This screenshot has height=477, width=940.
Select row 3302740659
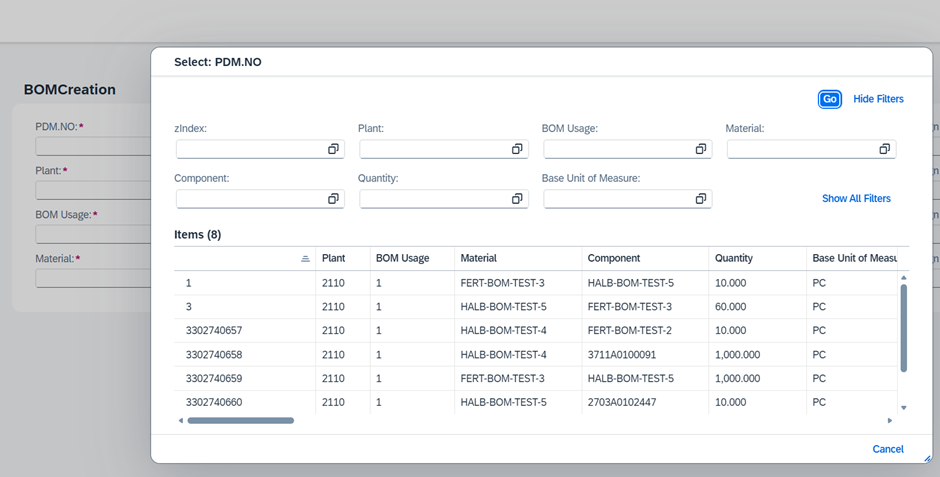[537, 379]
